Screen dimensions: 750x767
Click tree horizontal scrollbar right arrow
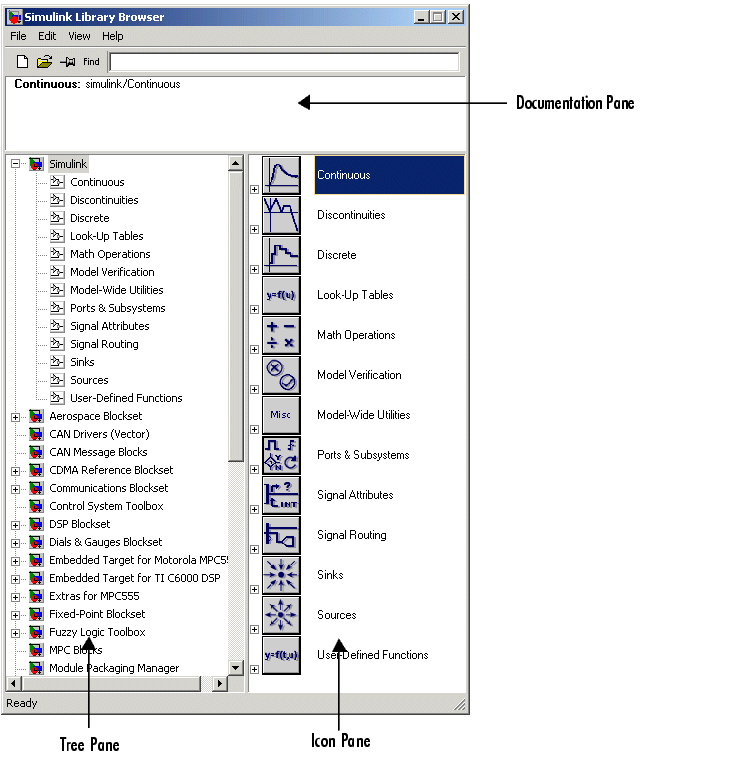(220, 684)
